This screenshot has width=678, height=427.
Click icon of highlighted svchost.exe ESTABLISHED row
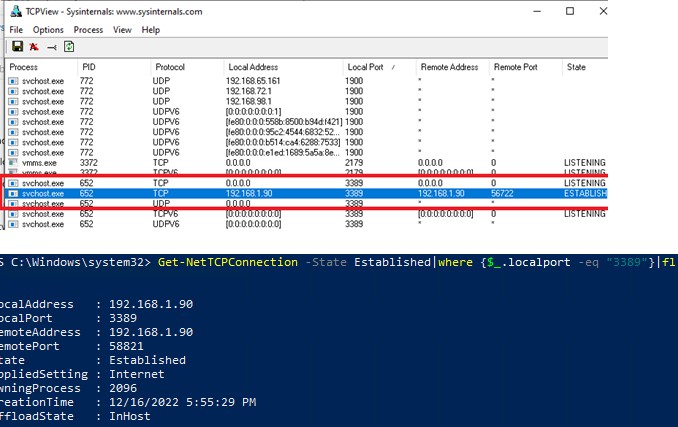(13, 193)
